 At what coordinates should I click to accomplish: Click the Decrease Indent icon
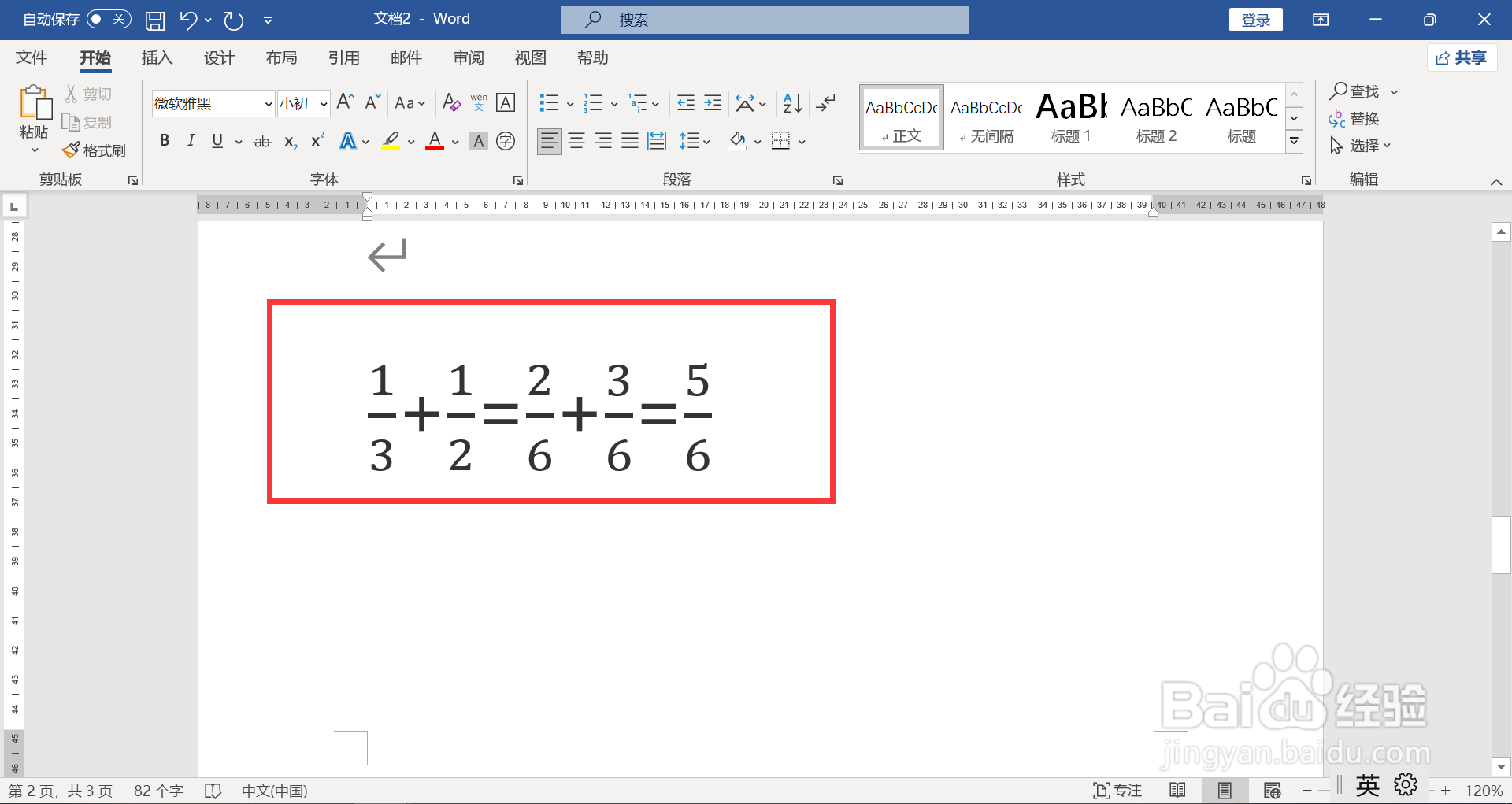pos(686,103)
